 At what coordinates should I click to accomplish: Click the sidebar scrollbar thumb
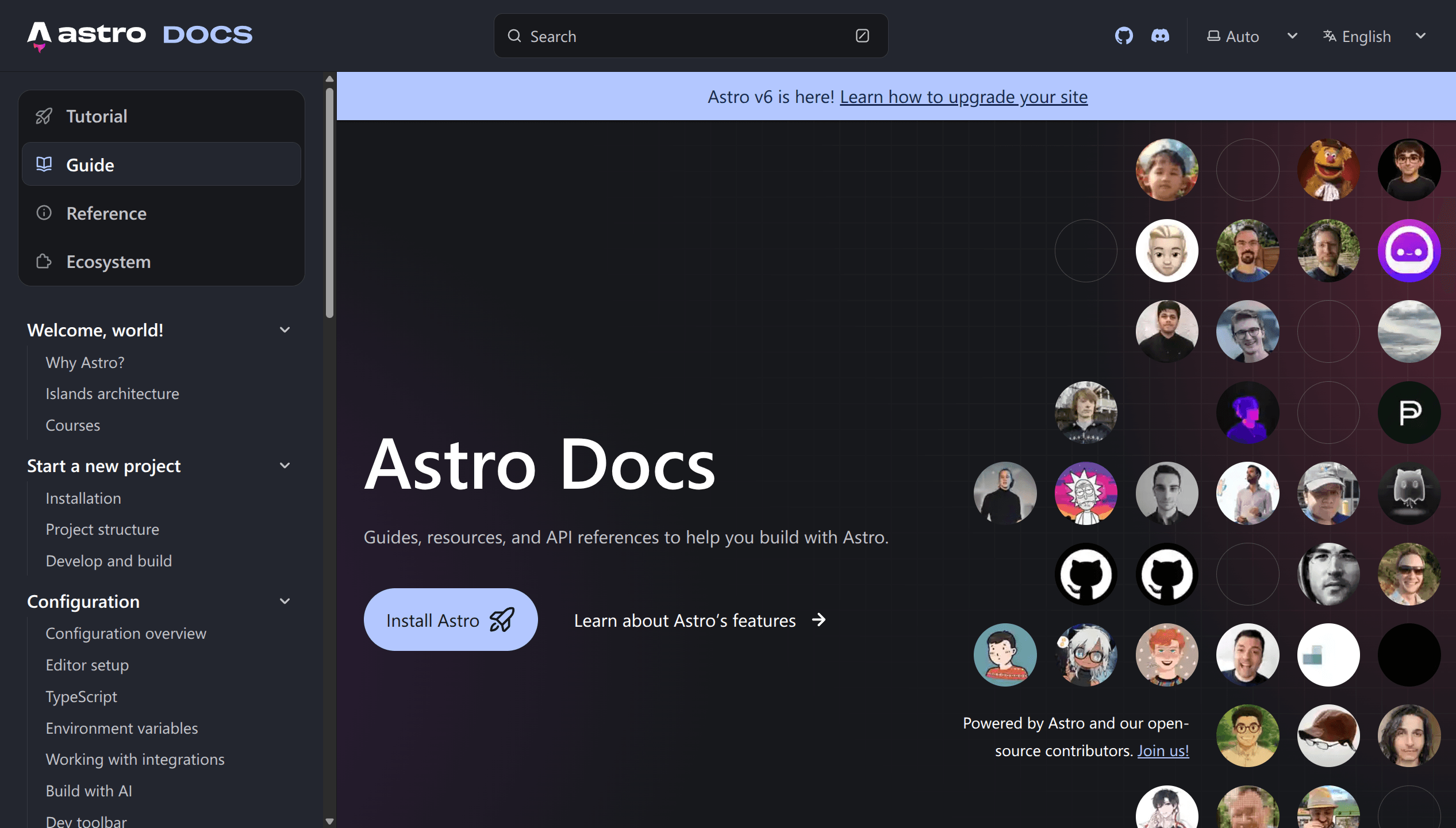[329, 202]
